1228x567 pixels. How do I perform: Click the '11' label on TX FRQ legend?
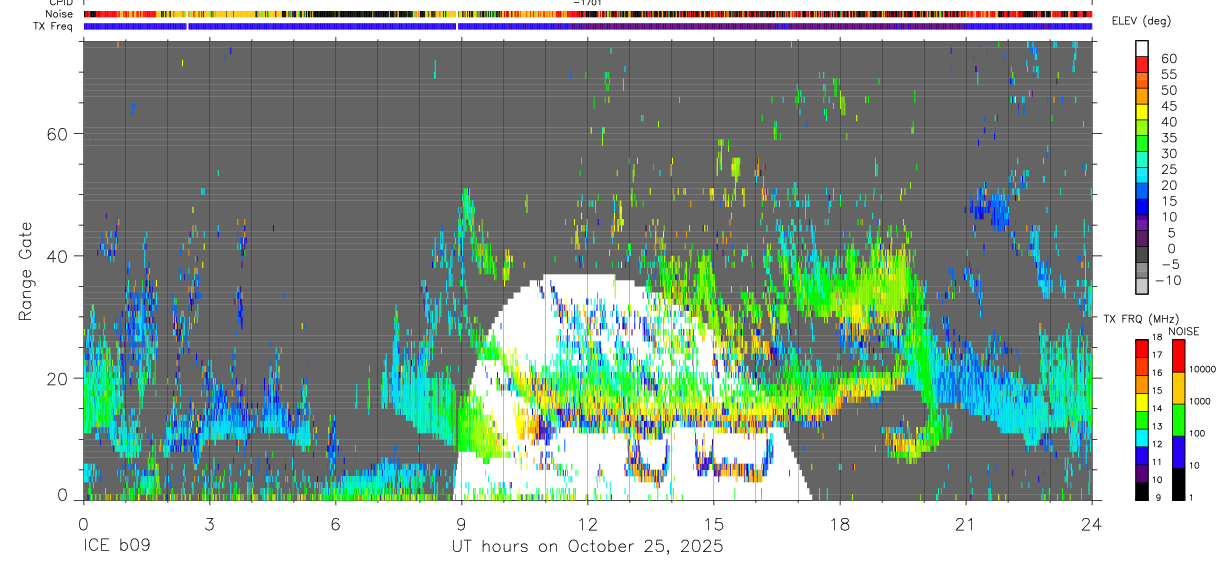click(x=1159, y=463)
